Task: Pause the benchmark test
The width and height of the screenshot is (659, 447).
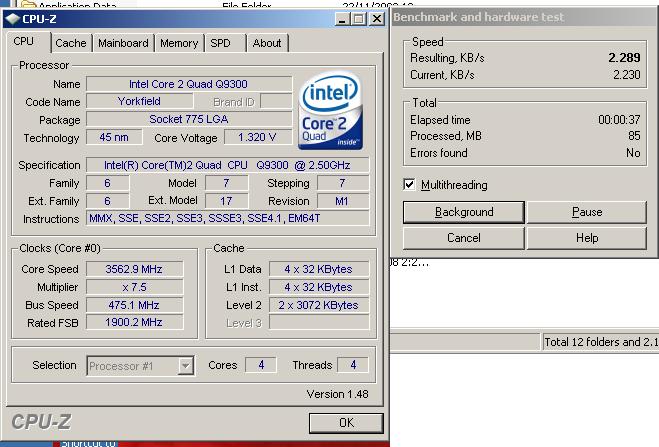Action: [x=587, y=212]
